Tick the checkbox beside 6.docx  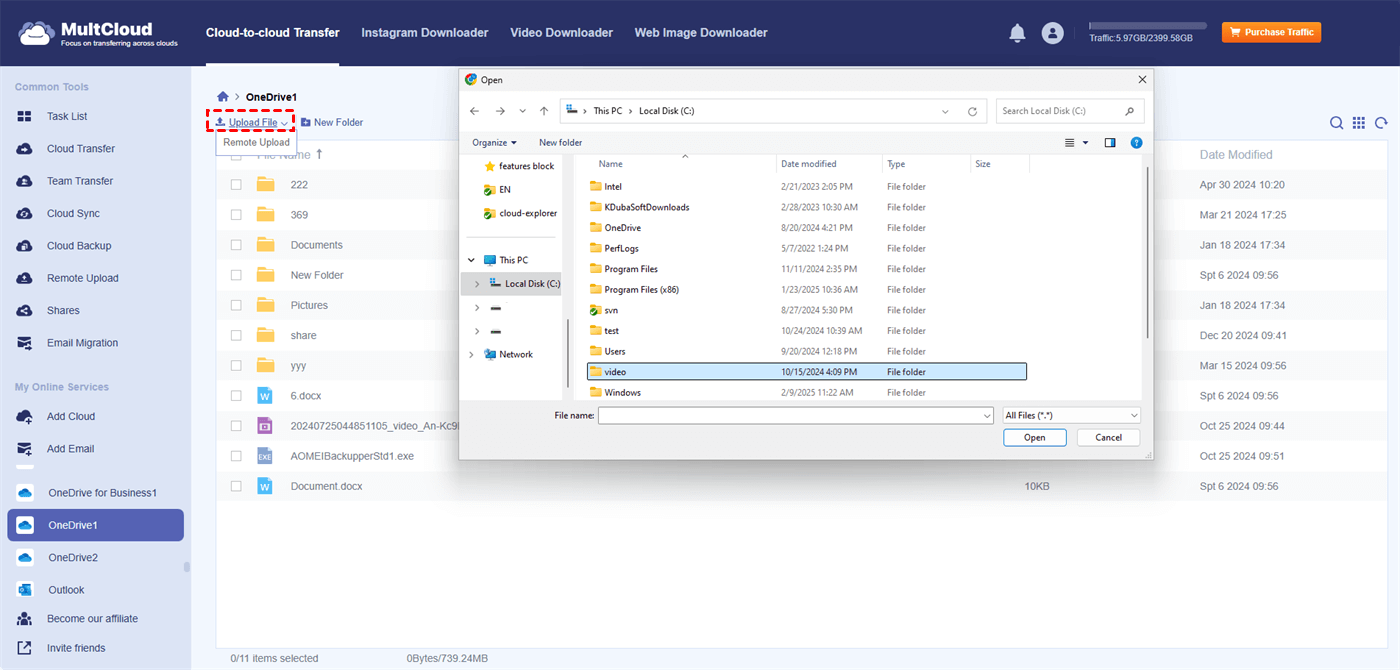pos(236,396)
